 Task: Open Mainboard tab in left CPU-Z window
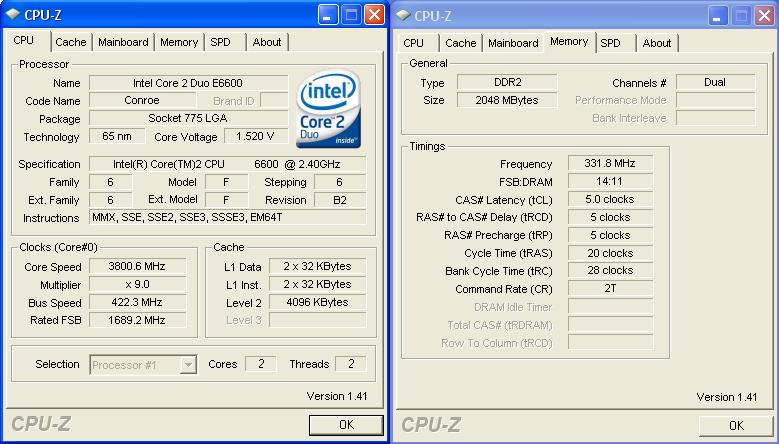pos(123,43)
